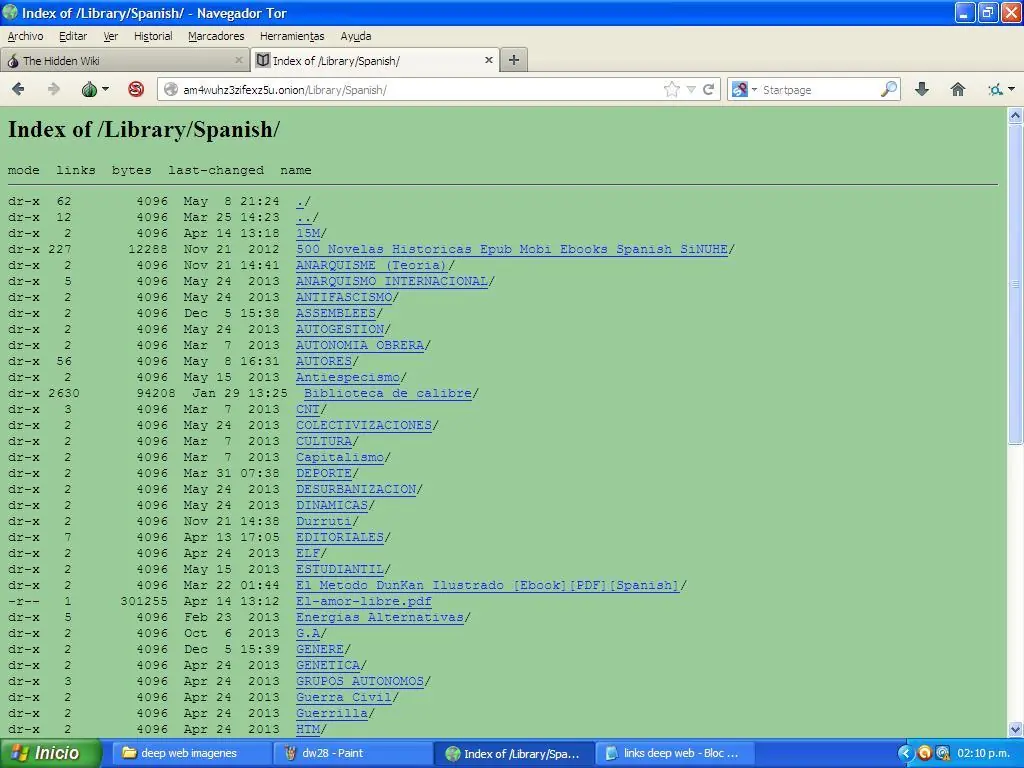Open AUTONOMIA OBRERA folder link
This screenshot has width=1024, height=768.
click(x=360, y=345)
